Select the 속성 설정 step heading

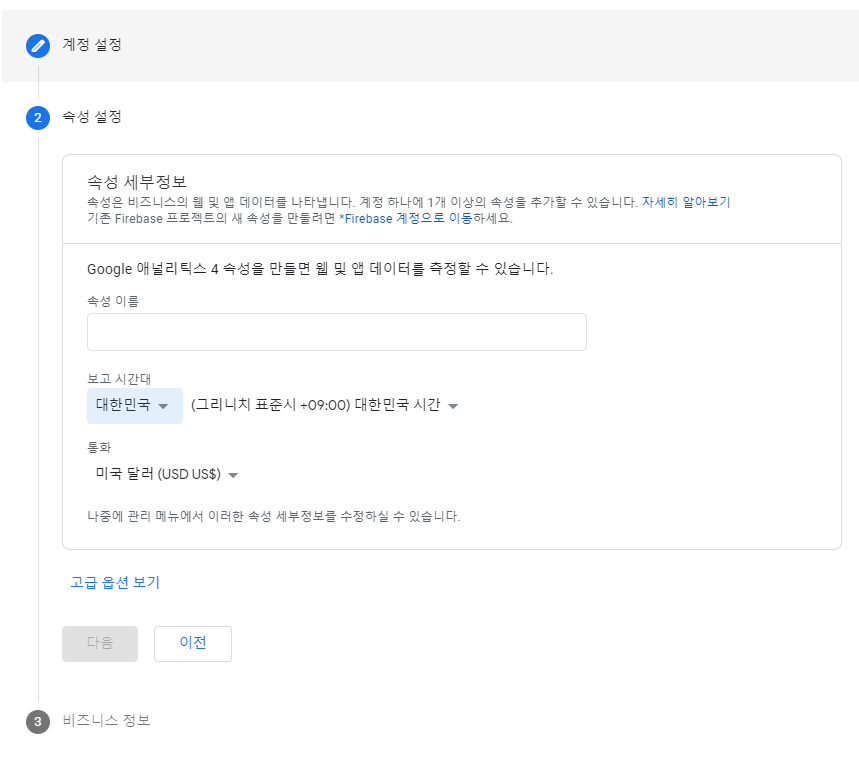pos(92,117)
